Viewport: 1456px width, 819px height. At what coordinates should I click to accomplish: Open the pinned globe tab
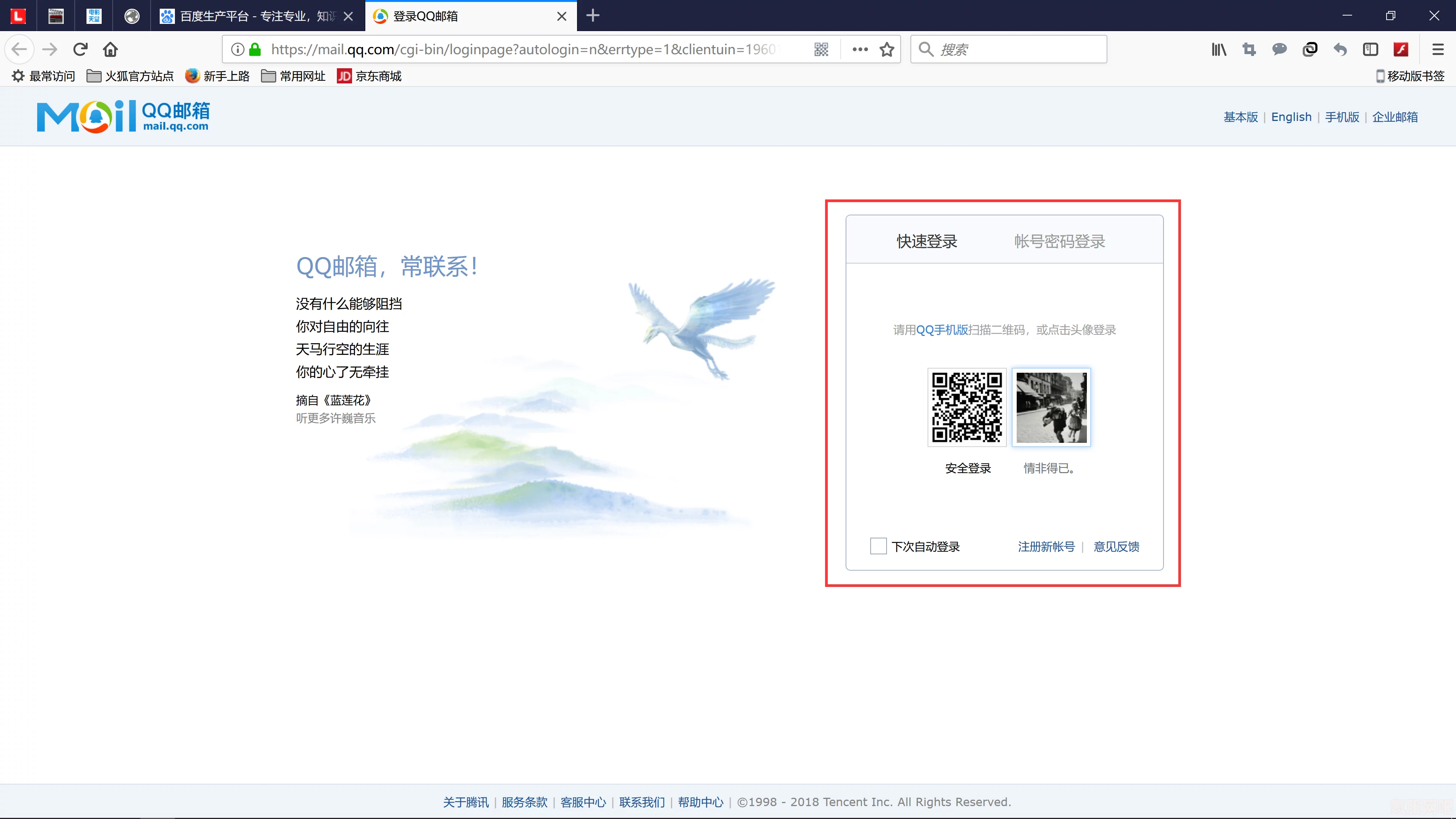[x=132, y=16]
